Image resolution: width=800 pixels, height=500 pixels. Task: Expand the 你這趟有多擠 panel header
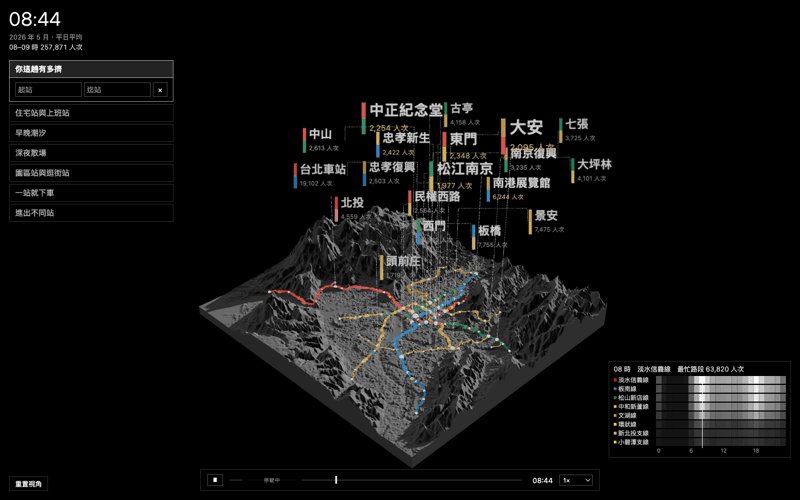pyautogui.click(x=91, y=69)
